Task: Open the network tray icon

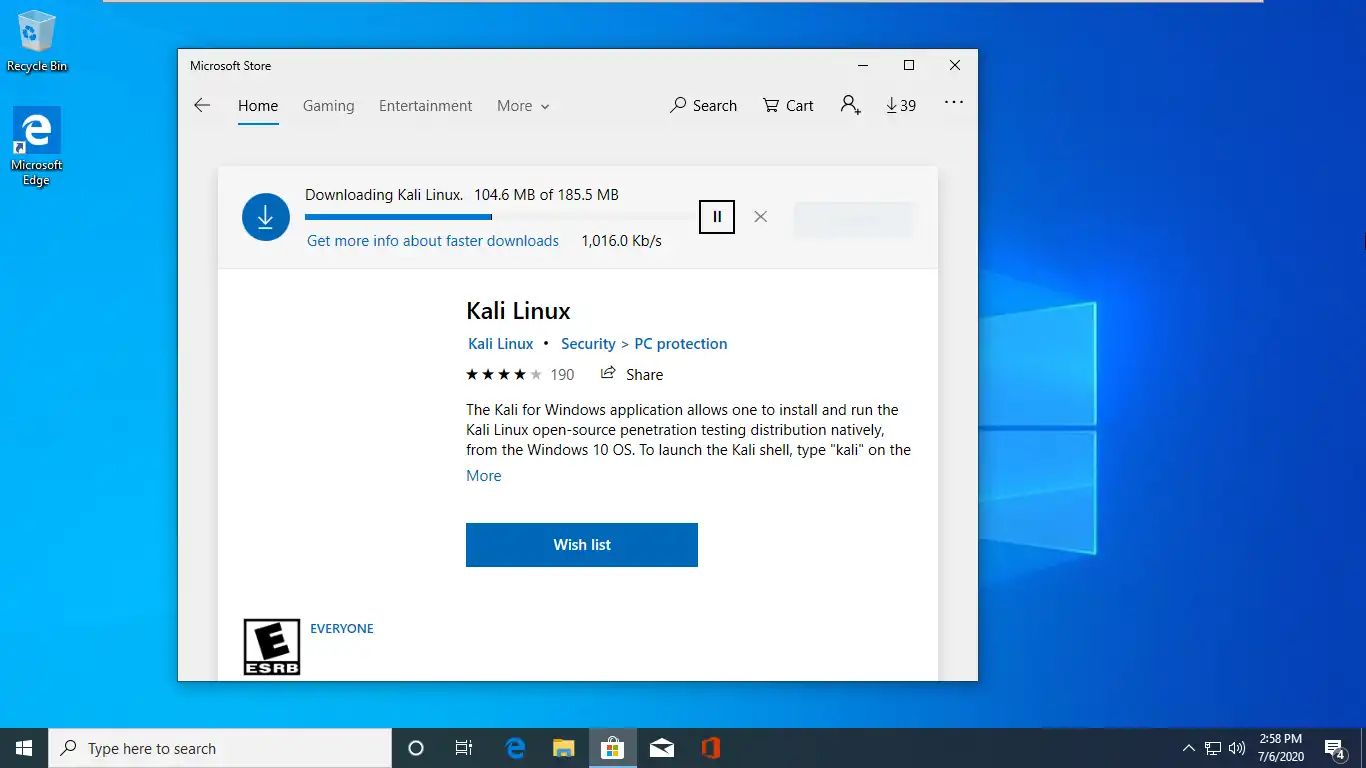Action: [1213, 748]
